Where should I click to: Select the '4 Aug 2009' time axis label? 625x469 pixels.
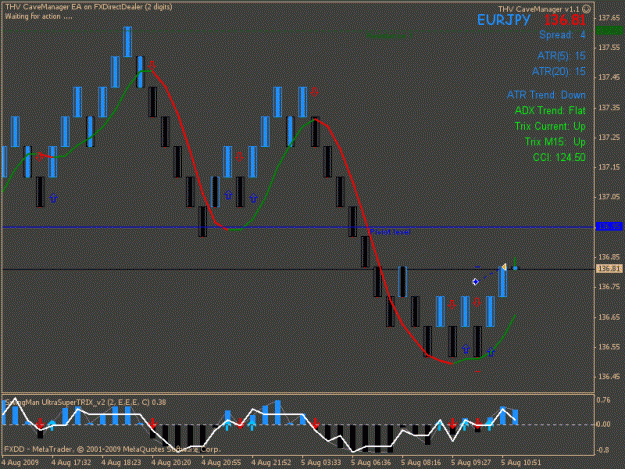point(20,463)
